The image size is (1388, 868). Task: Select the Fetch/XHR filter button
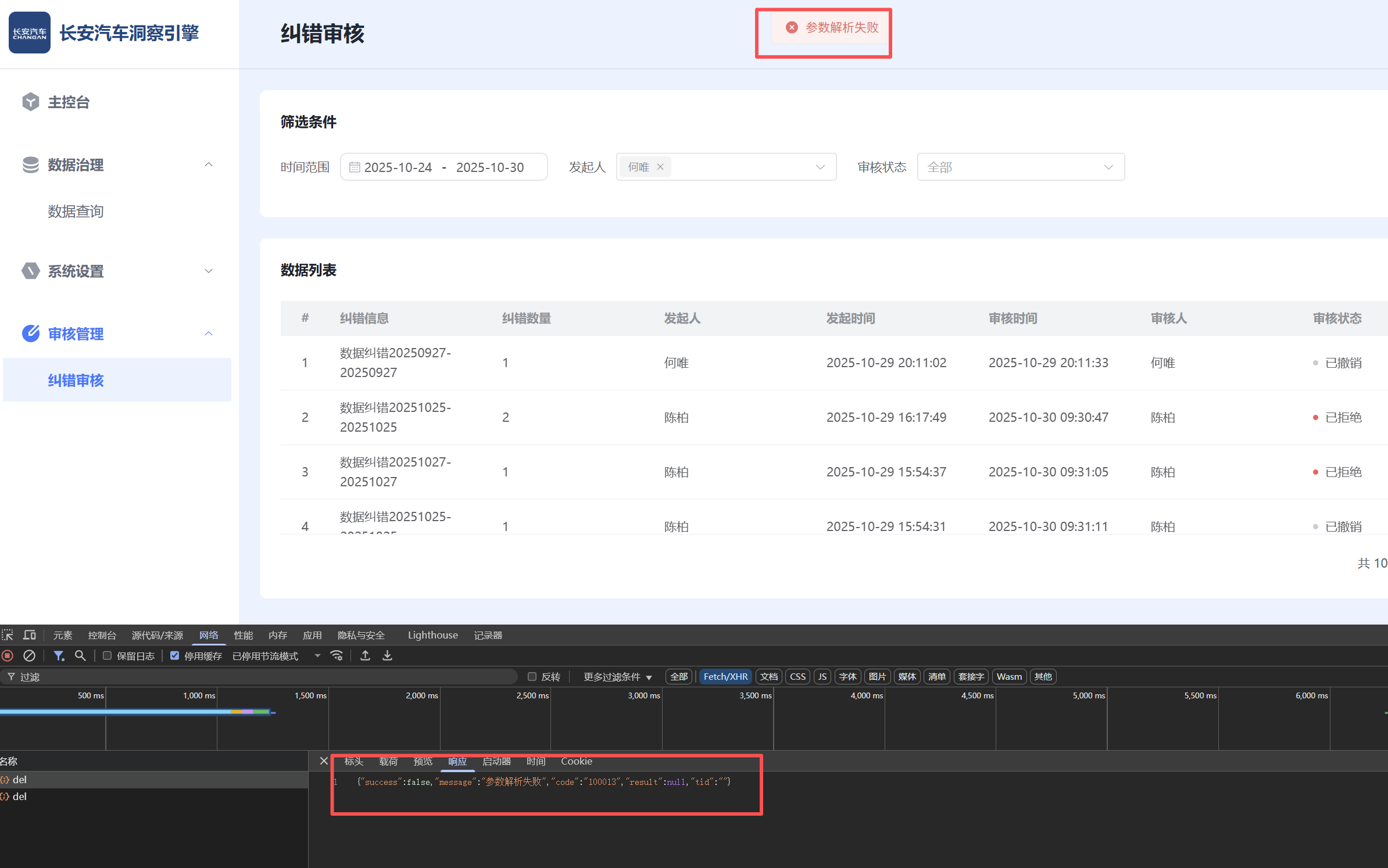pos(725,676)
